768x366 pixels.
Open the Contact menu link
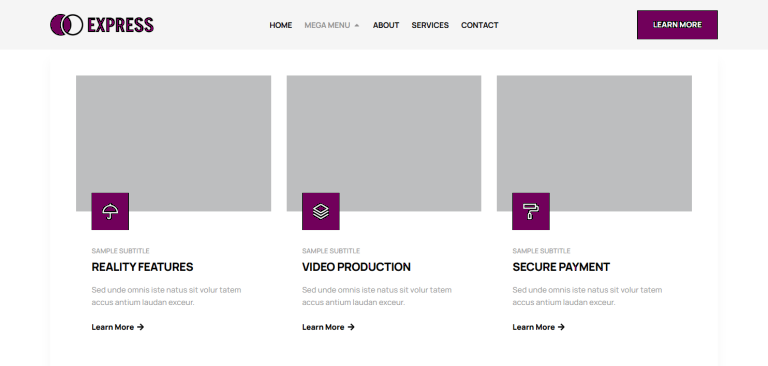click(480, 25)
